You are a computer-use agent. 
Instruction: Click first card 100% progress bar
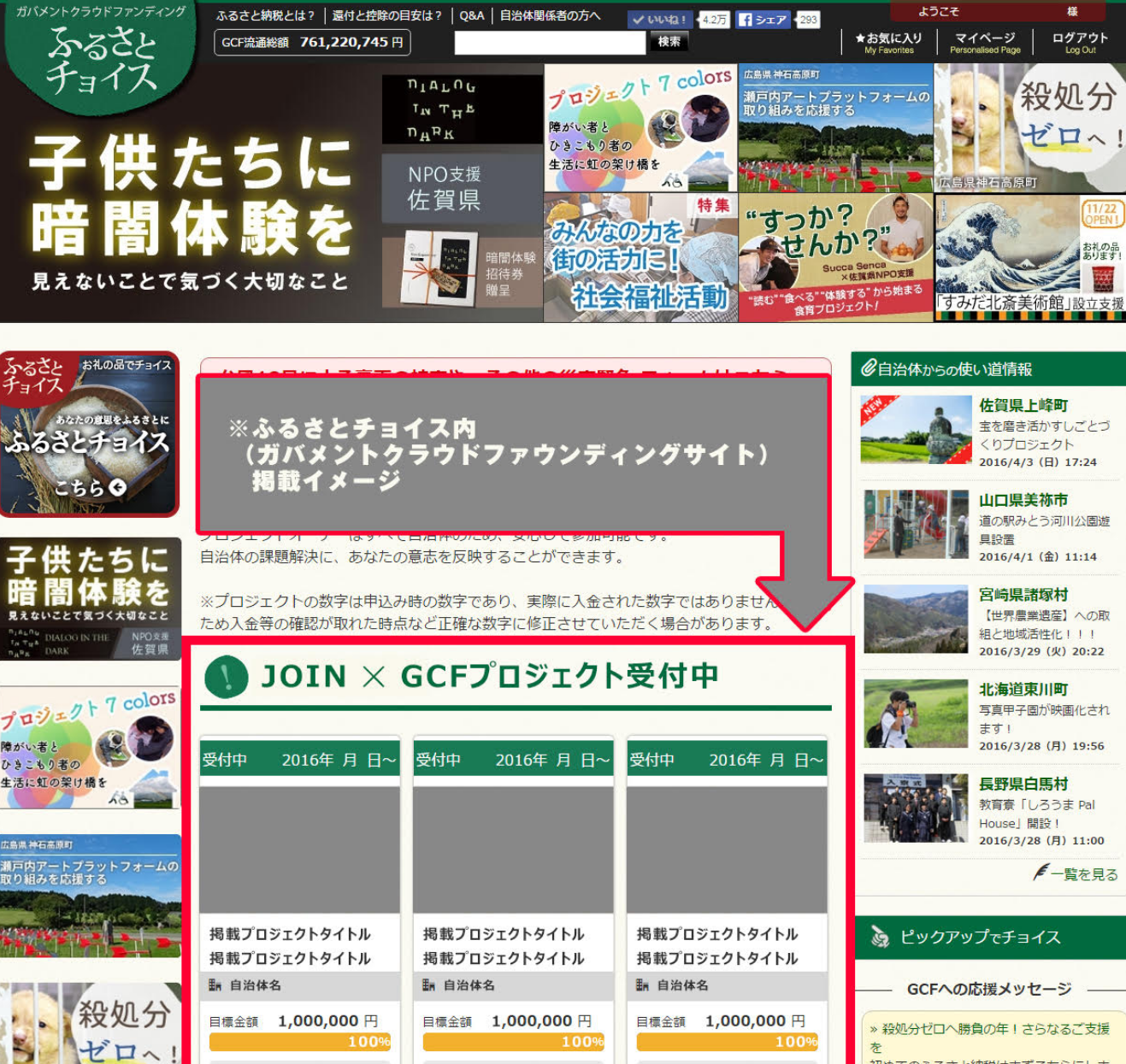click(299, 1042)
